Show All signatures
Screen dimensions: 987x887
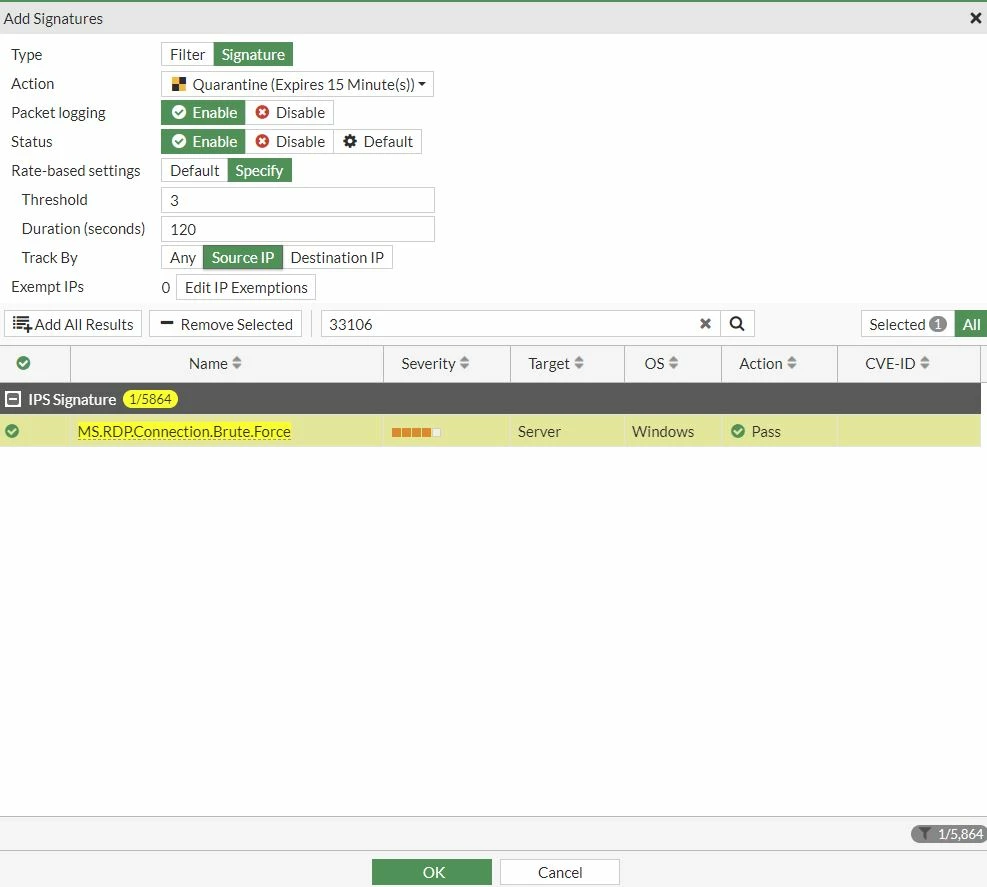971,324
